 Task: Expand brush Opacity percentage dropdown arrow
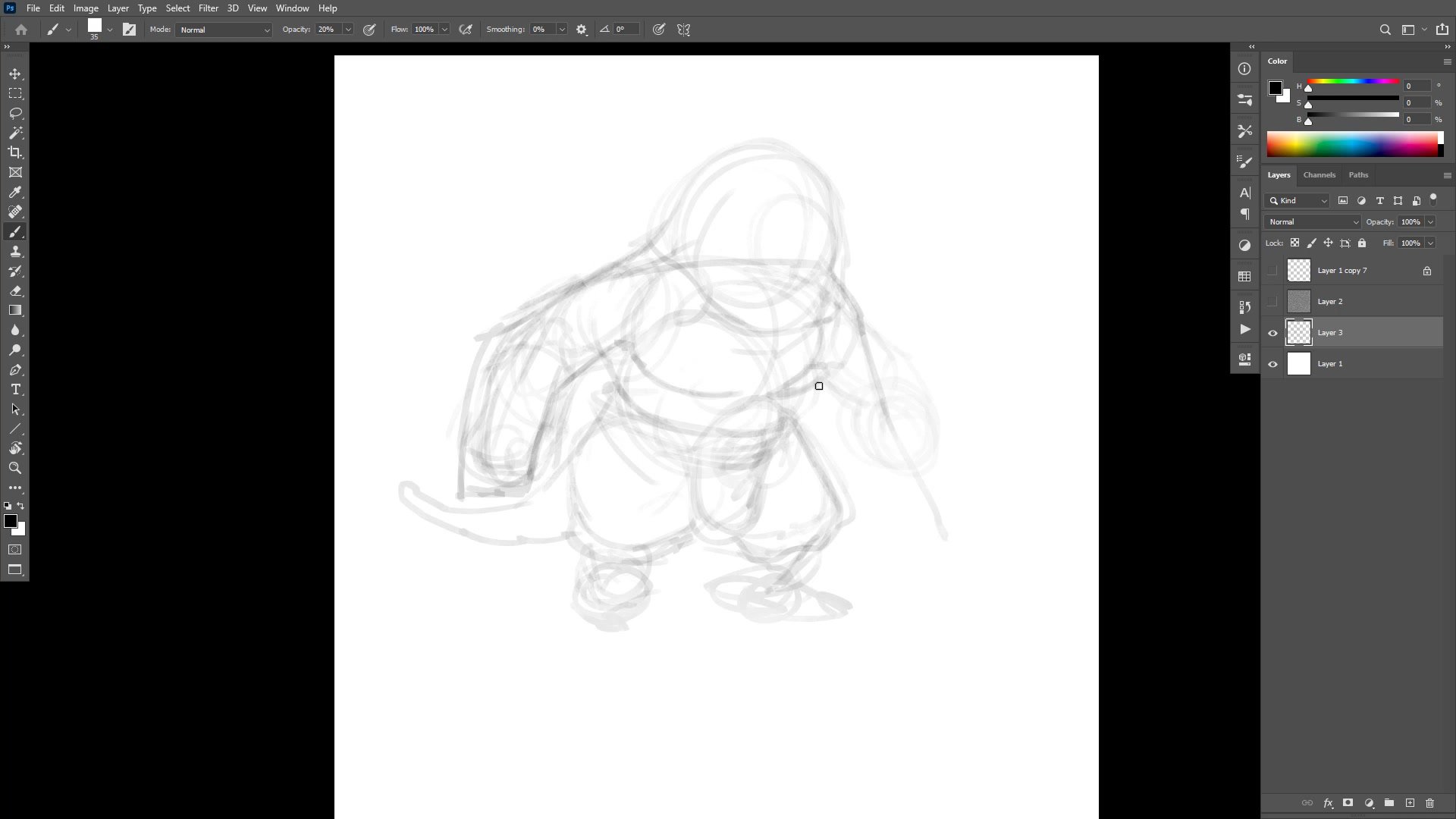click(x=348, y=30)
